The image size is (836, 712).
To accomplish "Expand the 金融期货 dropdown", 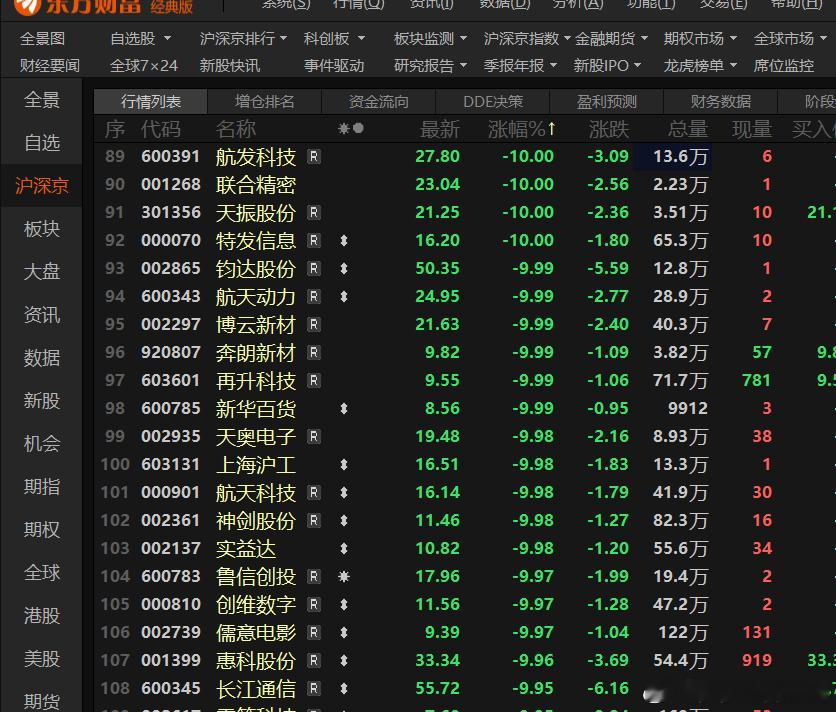I will coord(611,38).
